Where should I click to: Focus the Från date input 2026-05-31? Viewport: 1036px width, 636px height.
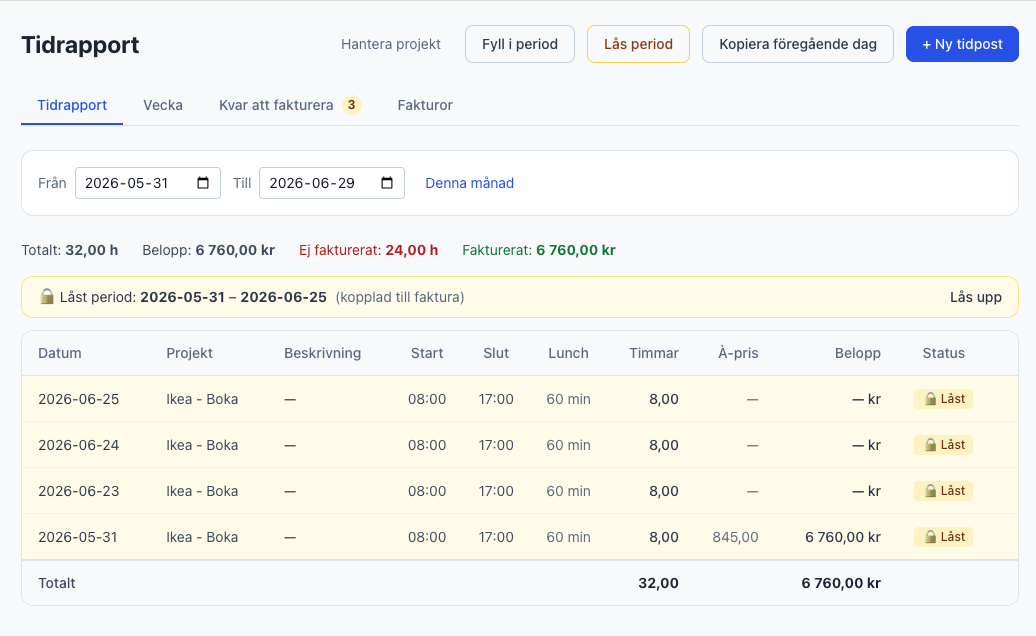(x=148, y=183)
